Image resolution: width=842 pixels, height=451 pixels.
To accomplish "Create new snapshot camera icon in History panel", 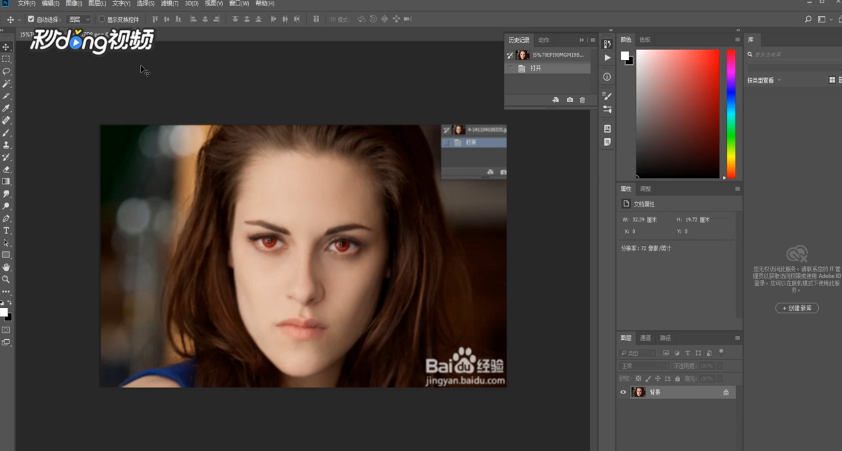I will pos(569,100).
